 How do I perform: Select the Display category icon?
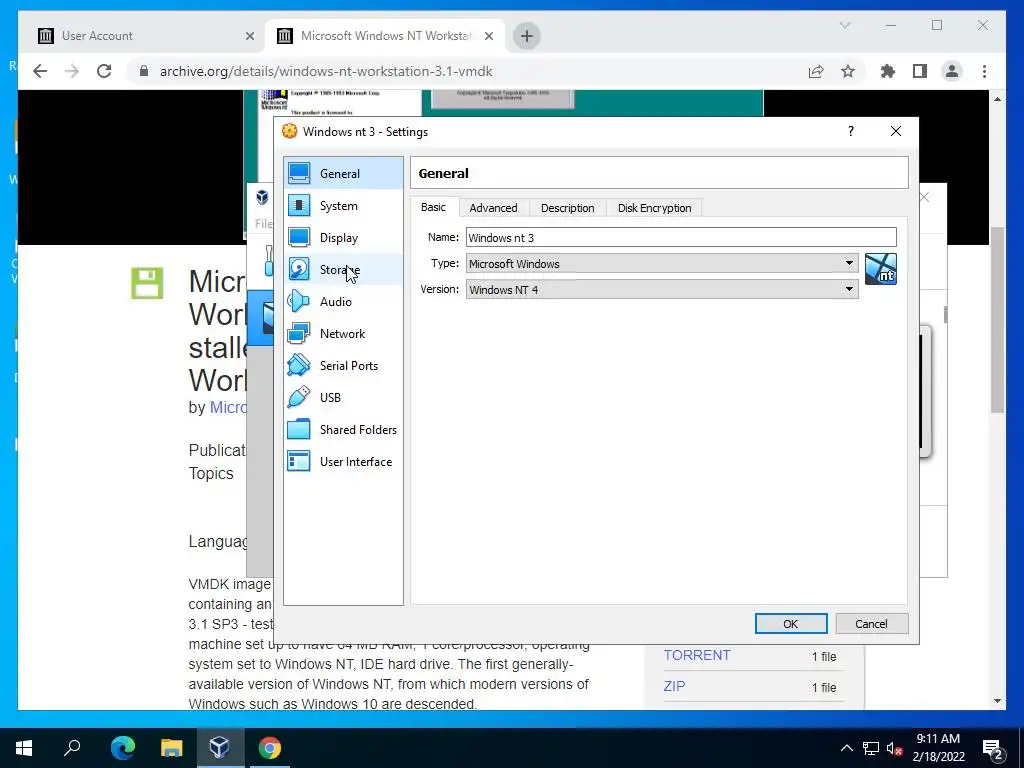pos(299,237)
